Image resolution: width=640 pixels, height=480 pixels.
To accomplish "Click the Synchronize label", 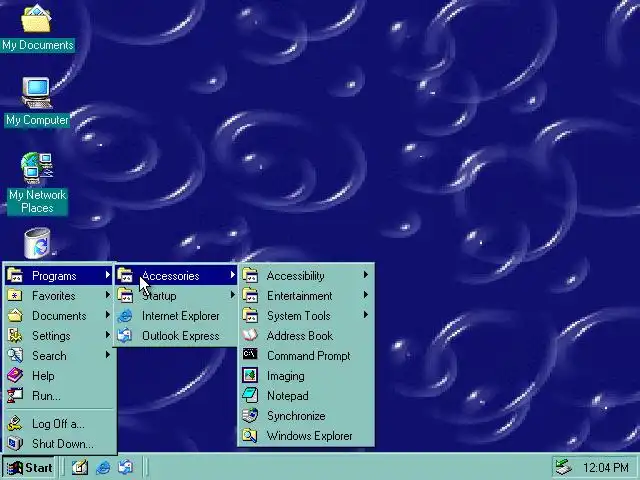I will point(296,416).
